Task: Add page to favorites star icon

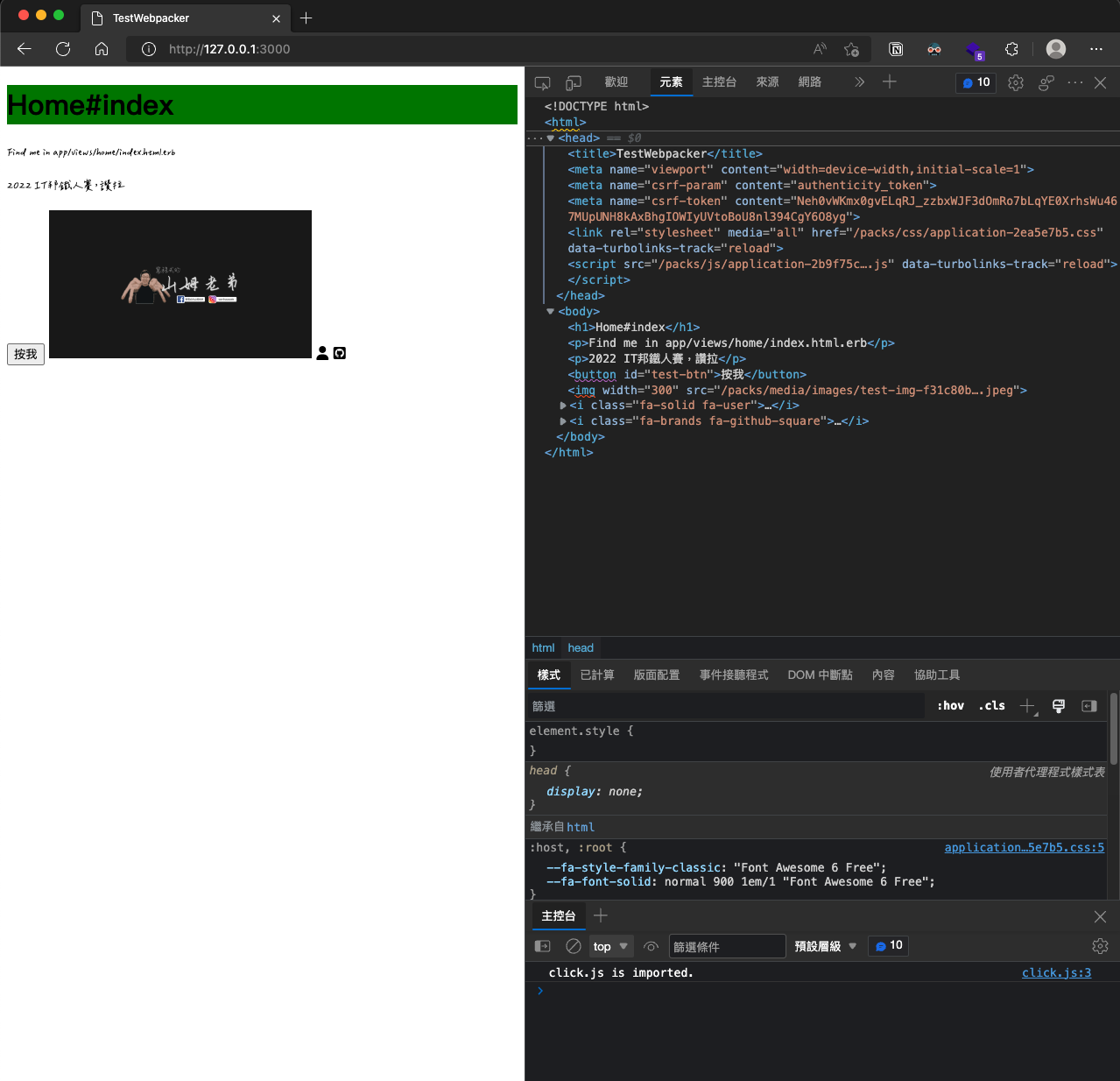Action: coord(851,49)
